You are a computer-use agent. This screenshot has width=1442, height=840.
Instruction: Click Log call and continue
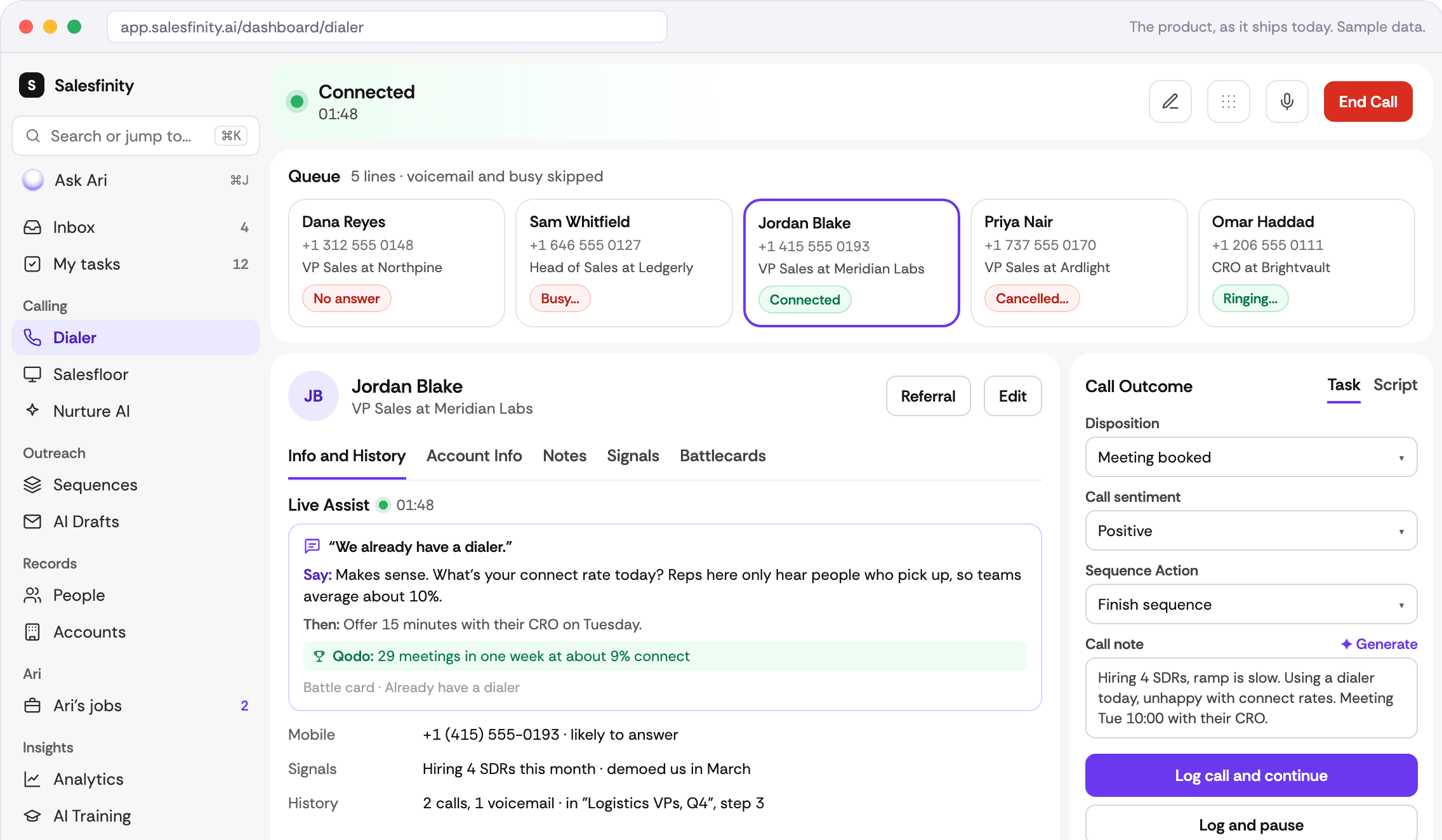click(x=1251, y=775)
